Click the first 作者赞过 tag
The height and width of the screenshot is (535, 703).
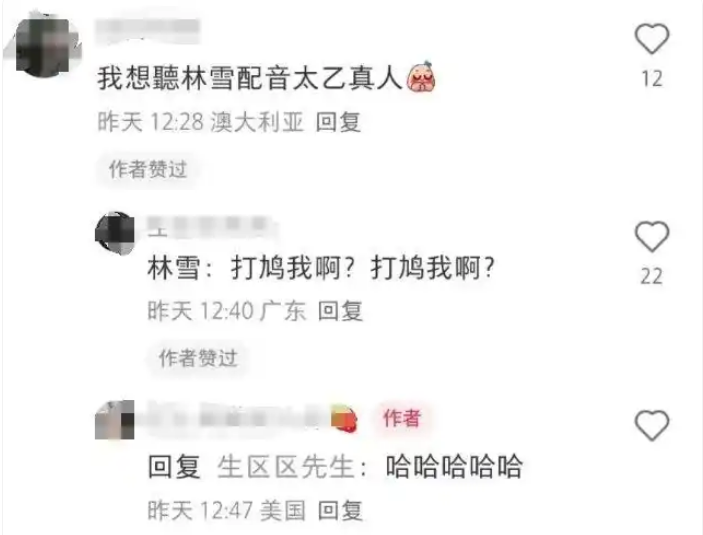[148, 170]
